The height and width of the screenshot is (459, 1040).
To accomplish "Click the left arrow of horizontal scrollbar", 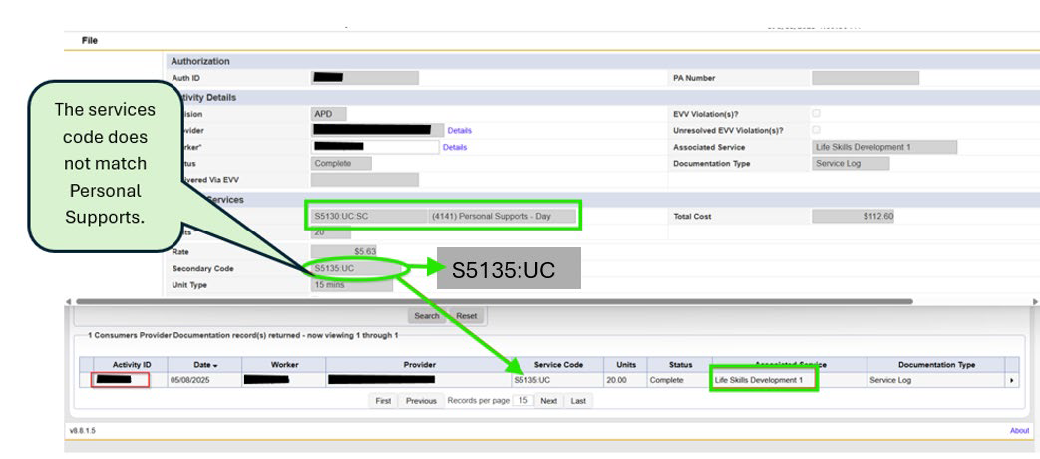I will [x=68, y=301].
